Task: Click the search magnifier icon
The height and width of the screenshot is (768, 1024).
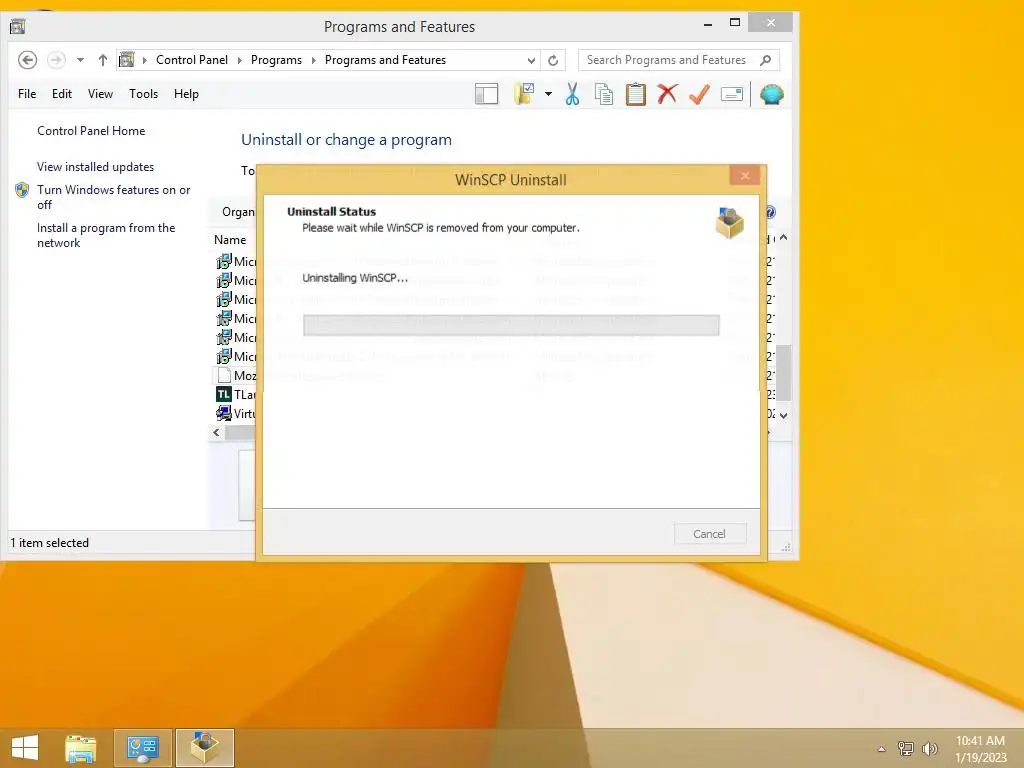Action: (766, 60)
